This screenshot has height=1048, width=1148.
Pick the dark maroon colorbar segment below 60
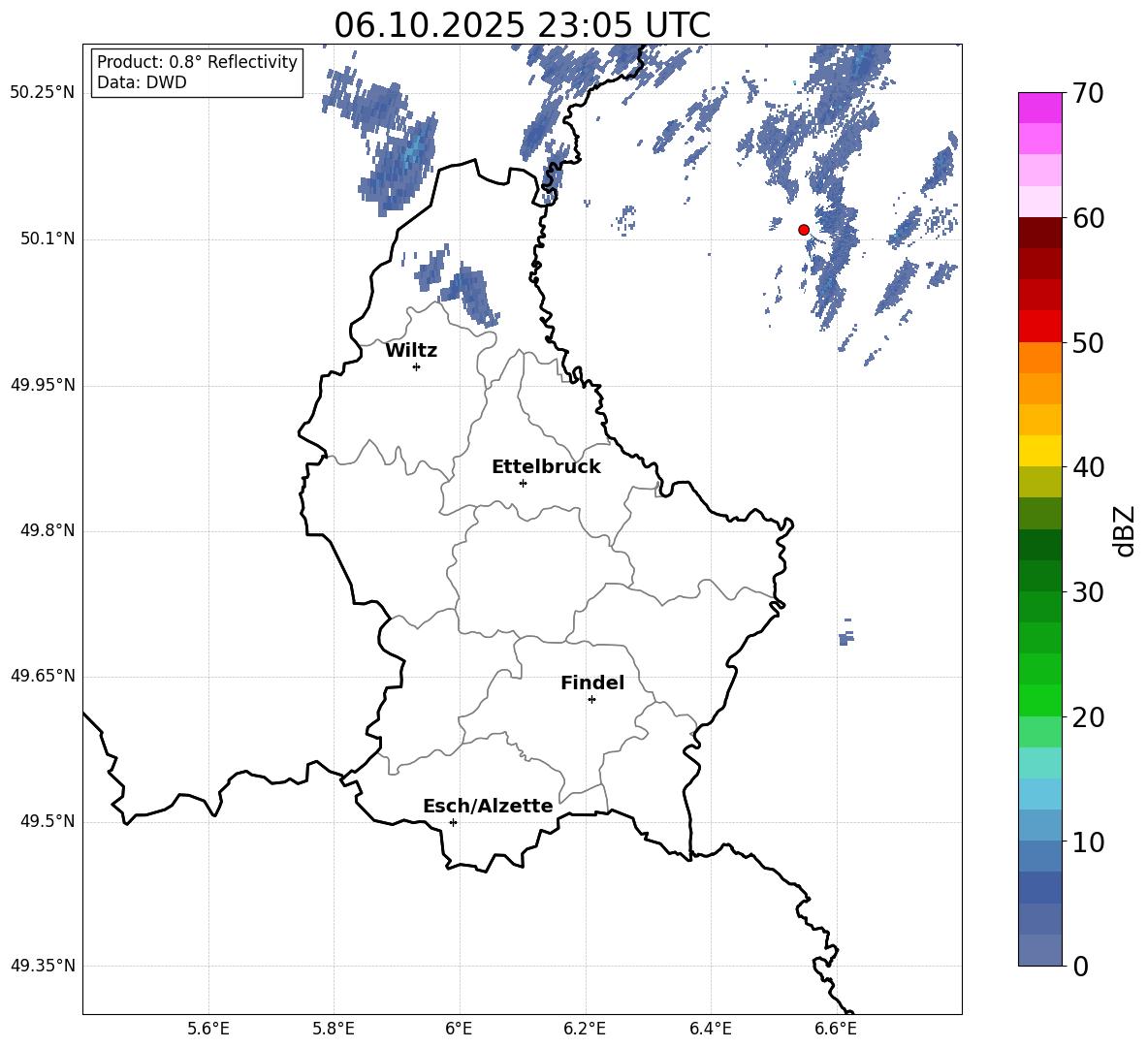[1040, 234]
